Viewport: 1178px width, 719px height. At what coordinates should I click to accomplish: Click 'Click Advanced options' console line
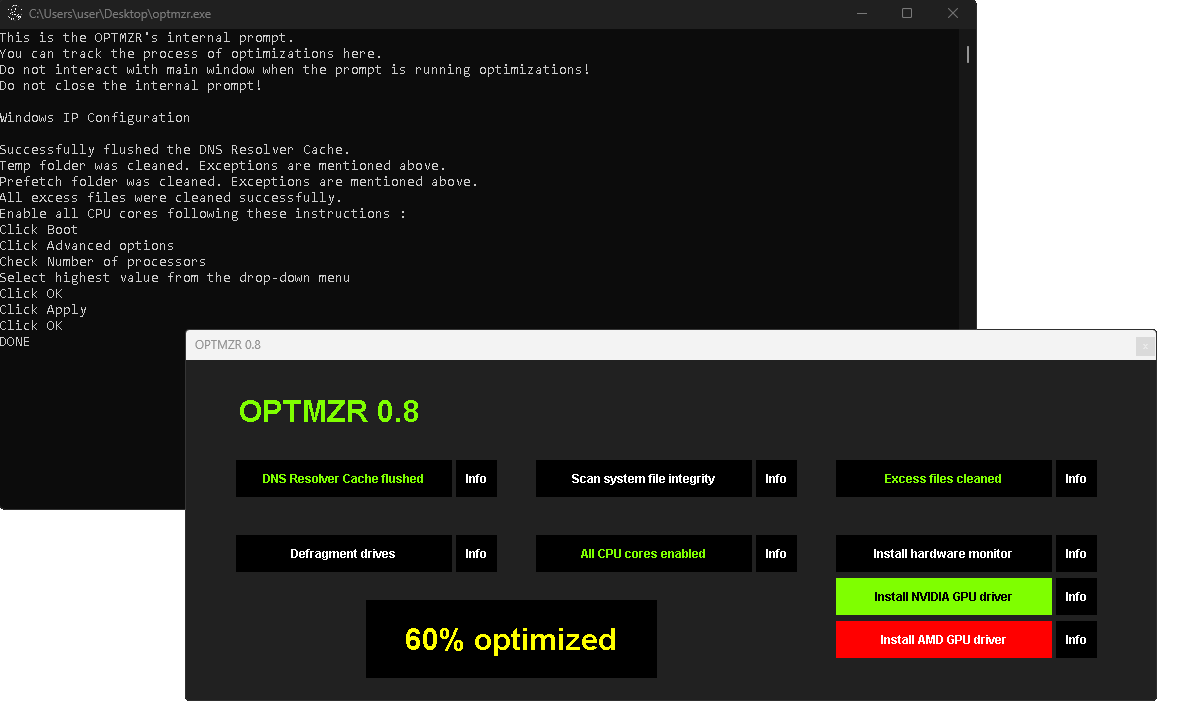[87, 246]
